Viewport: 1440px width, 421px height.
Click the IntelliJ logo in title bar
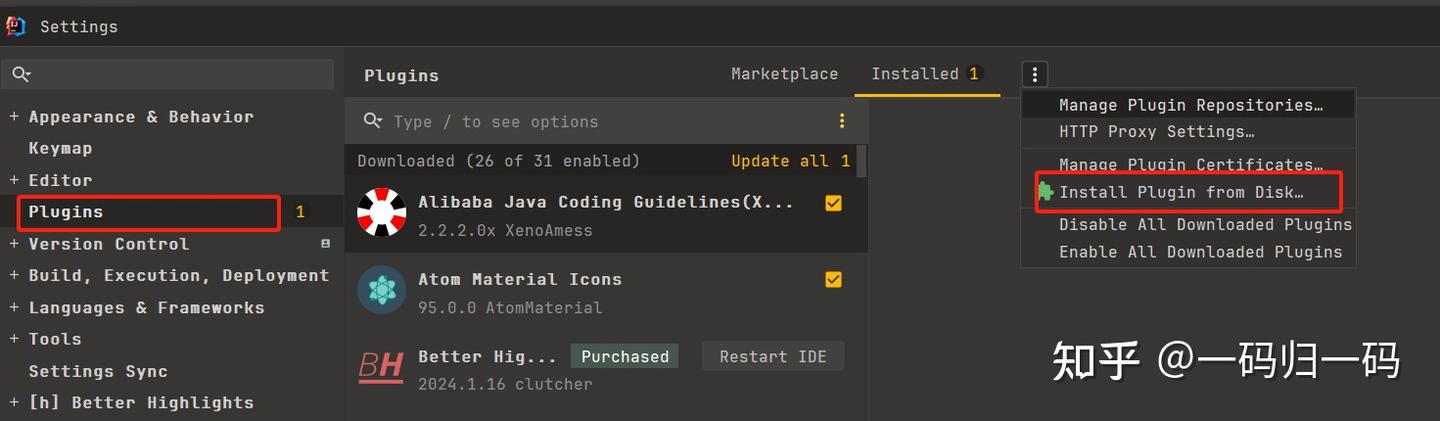click(x=15, y=26)
